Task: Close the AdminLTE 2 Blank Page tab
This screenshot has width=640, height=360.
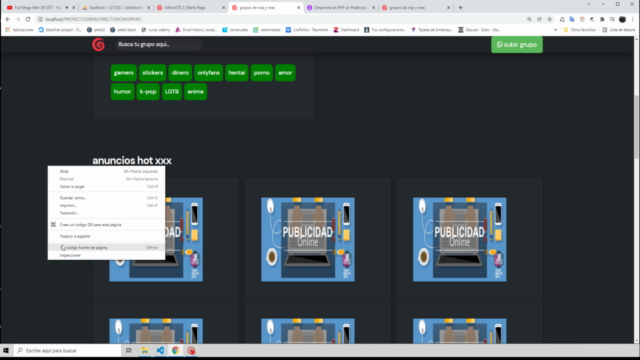Action: [x=223, y=7]
